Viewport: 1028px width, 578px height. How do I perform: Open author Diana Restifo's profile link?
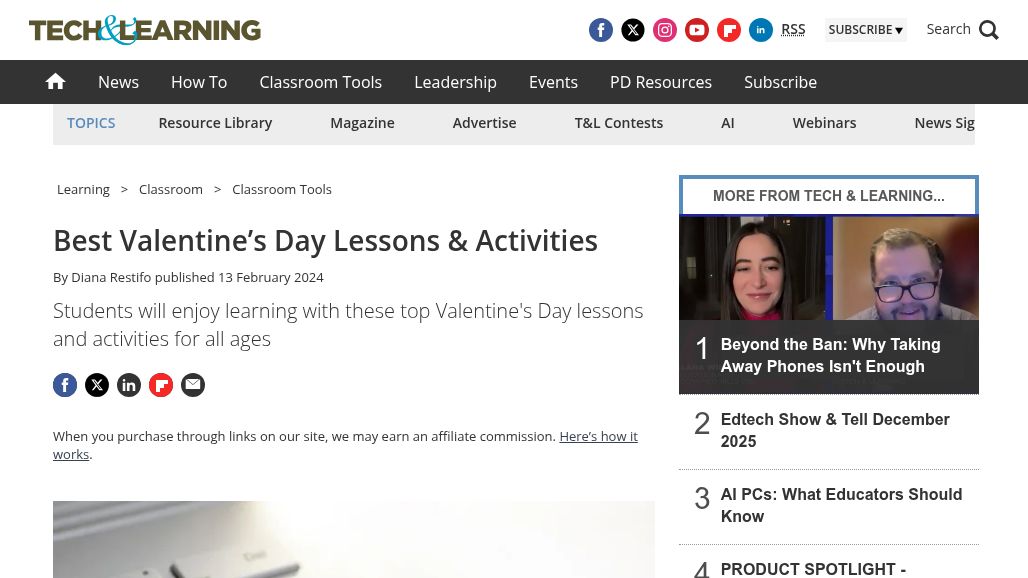[x=111, y=277]
